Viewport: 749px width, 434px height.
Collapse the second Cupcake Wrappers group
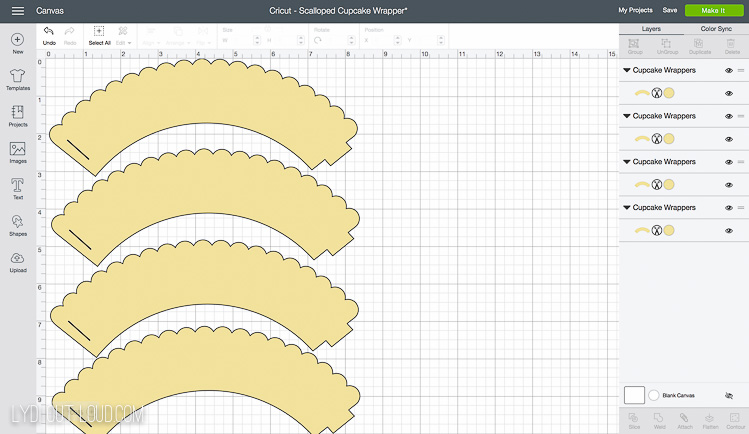(x=627, y=116)
